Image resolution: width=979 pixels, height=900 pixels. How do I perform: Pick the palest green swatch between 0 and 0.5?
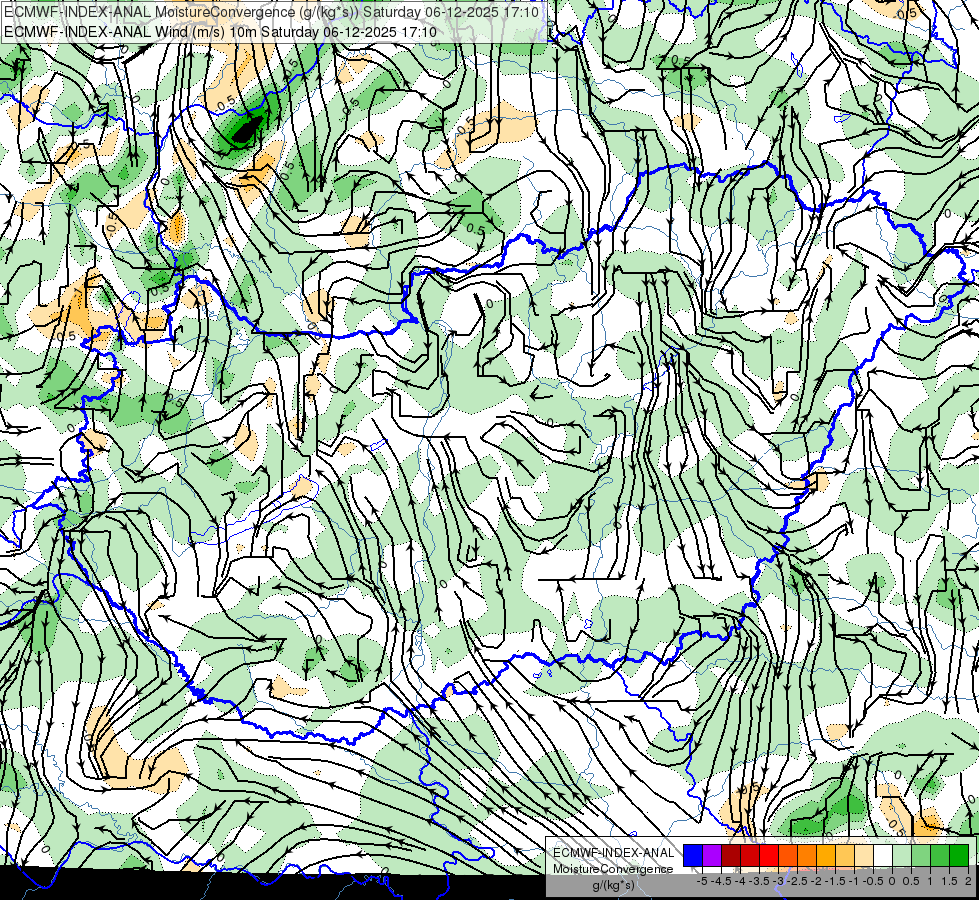[902, 855]
